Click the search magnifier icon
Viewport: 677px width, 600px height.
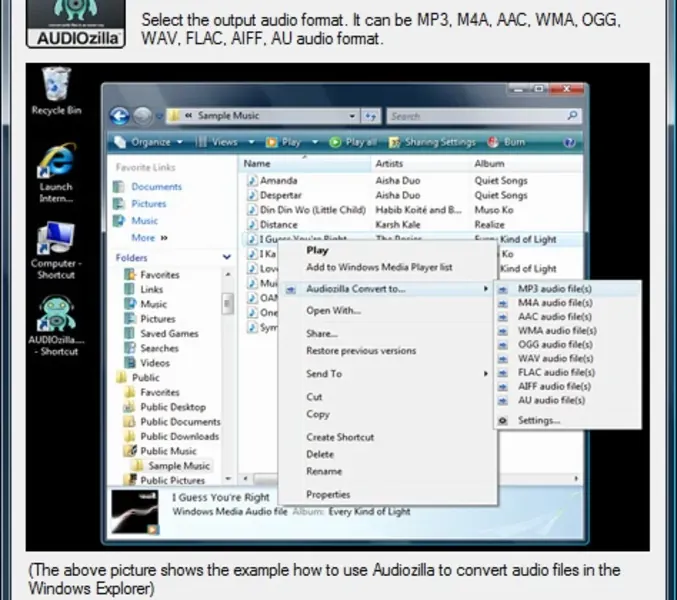click(x=572, y=116)
